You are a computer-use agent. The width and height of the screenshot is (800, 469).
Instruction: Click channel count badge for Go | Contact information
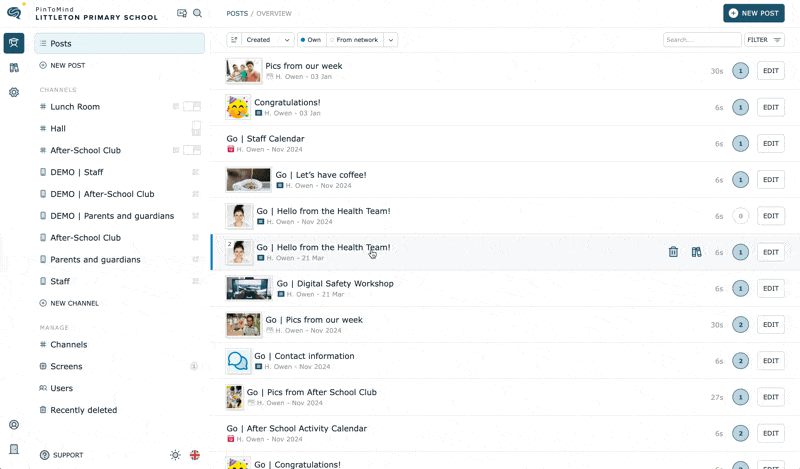tap(740, 361)
